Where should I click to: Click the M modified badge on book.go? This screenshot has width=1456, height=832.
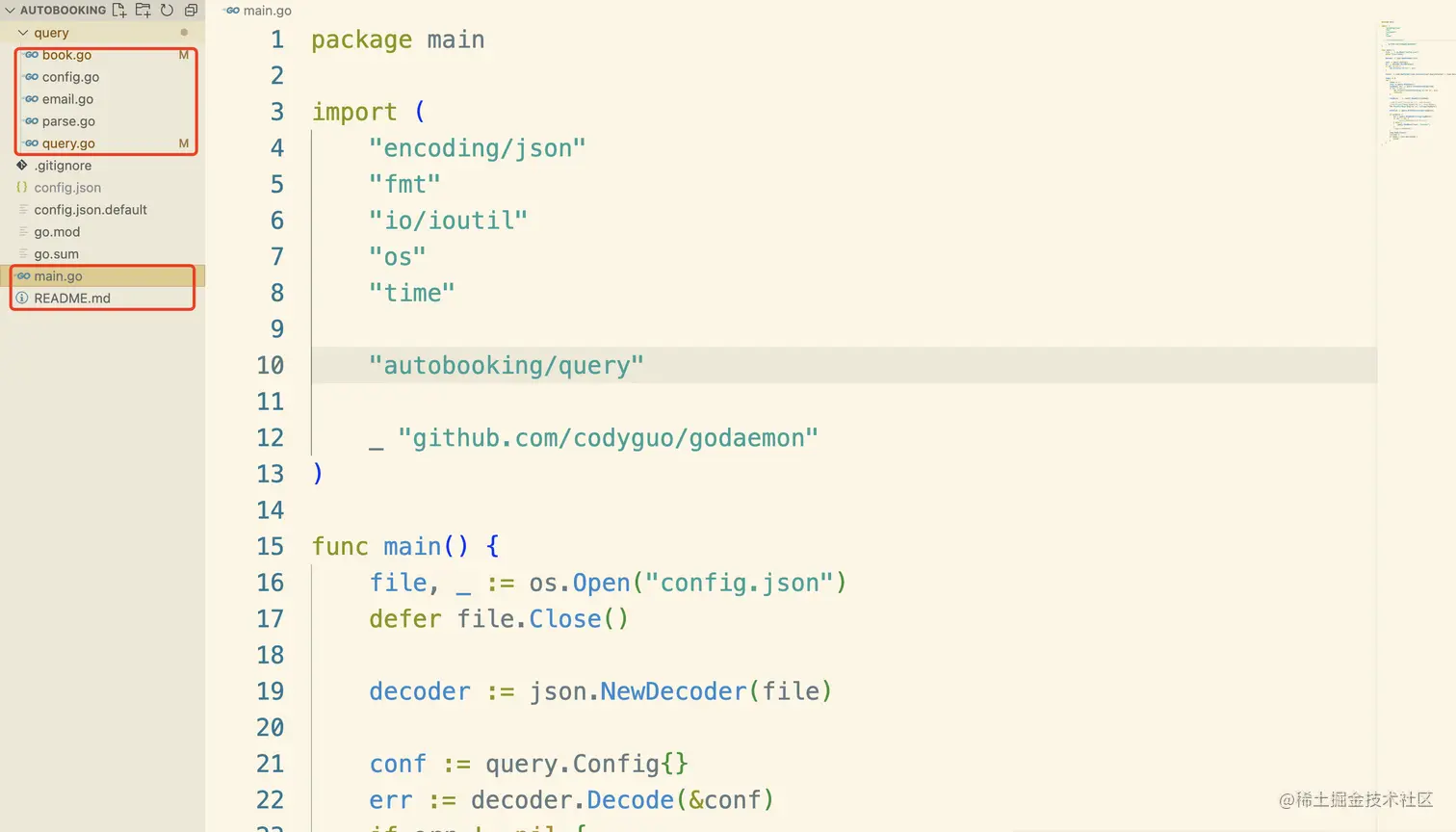coord(182,55)
